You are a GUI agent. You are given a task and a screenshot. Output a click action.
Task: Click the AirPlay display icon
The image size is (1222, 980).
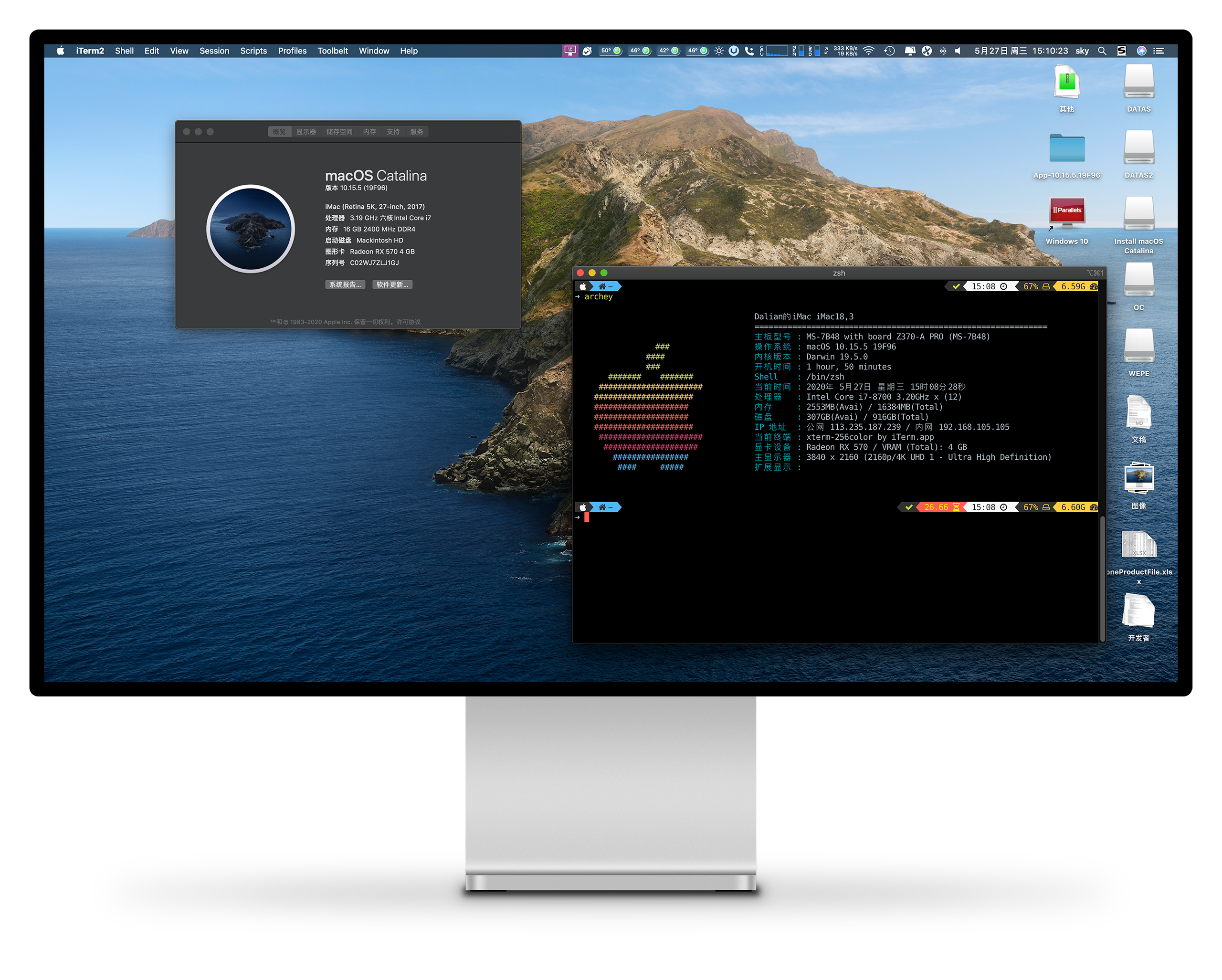coord(910,51)
